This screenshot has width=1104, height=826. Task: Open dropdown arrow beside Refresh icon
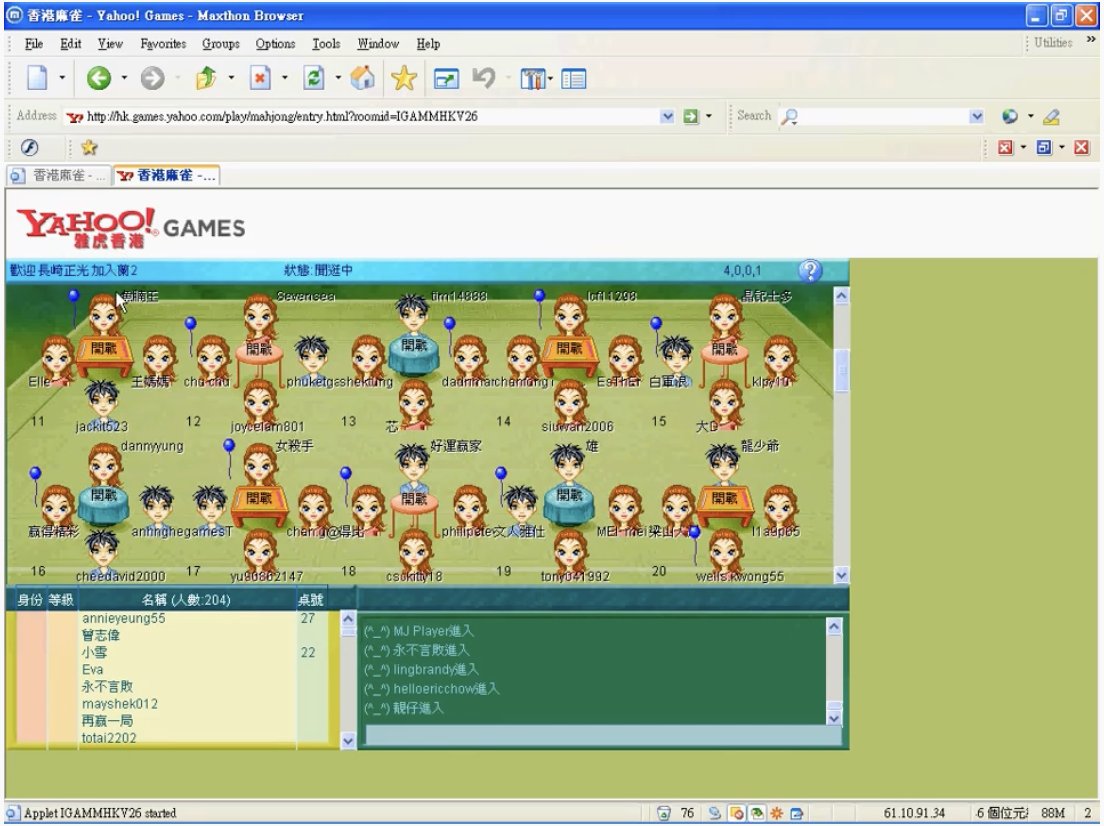pos(338,77)
